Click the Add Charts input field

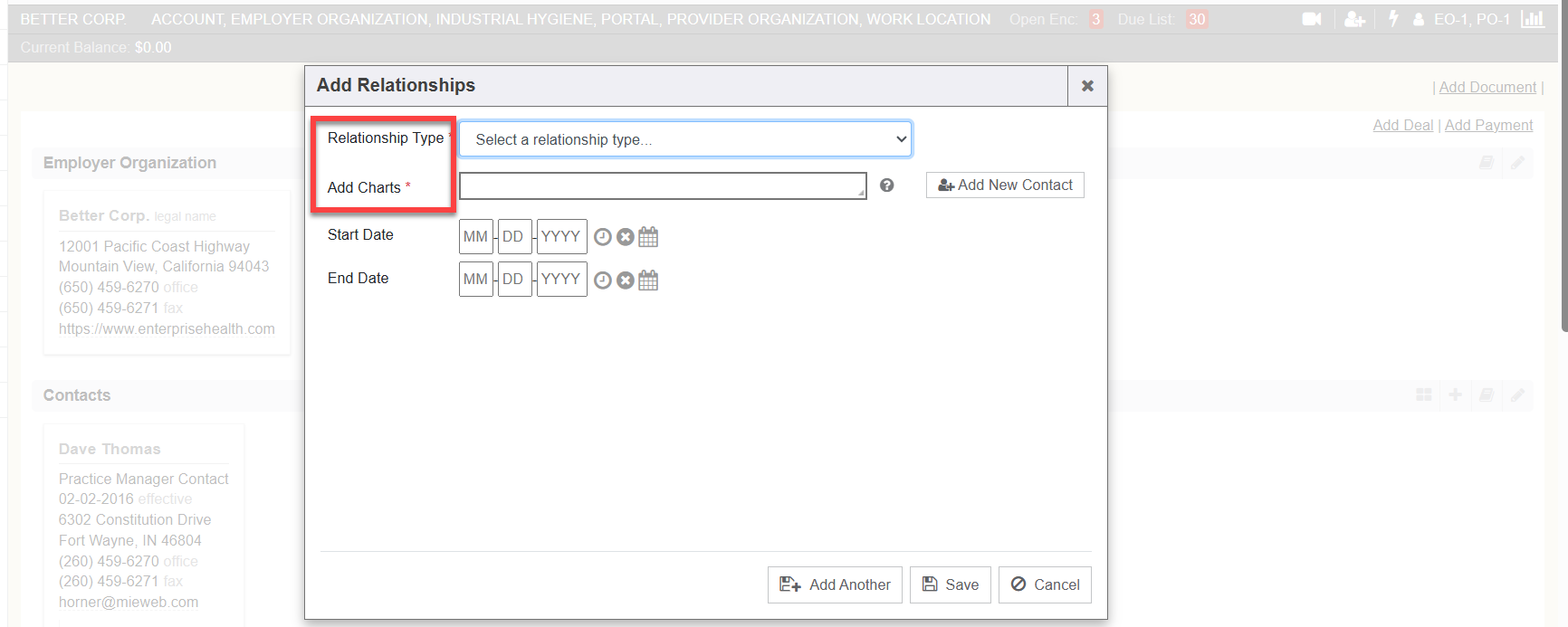(x=662, y=185)
